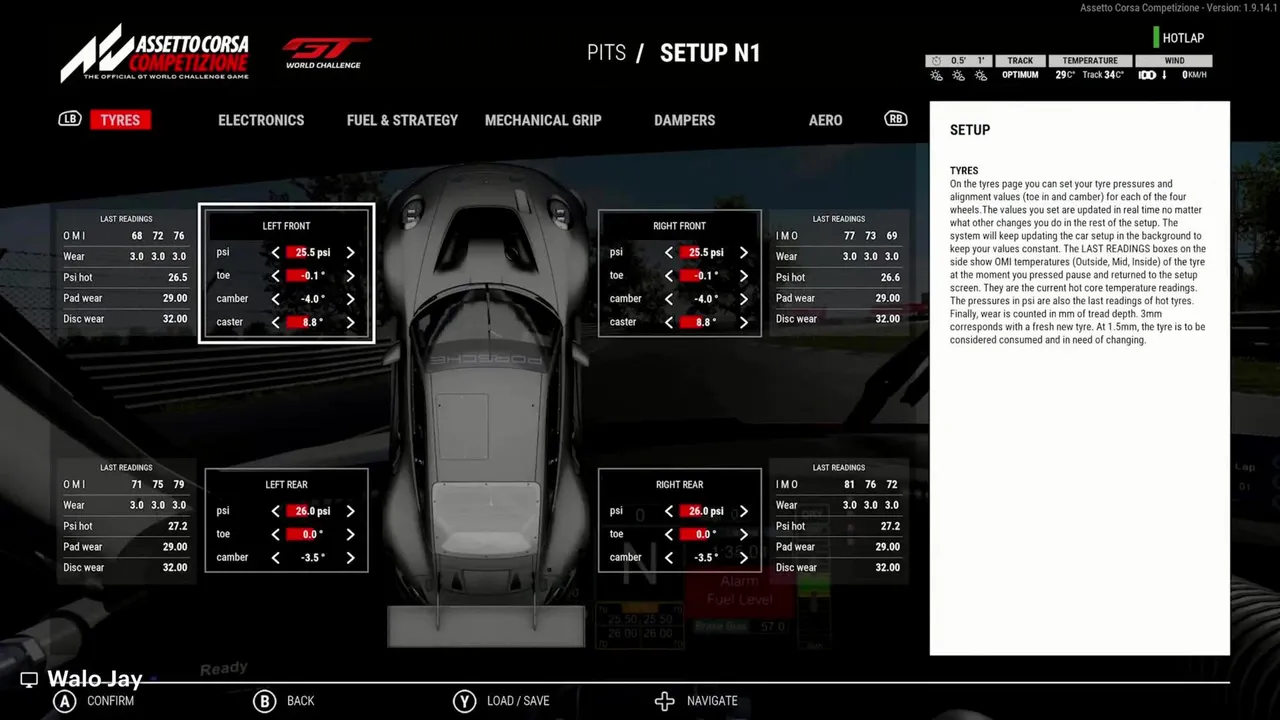Click the HOTLAP session indicator
The width and height of the screenshot is (1280, 720).
point(1180,38)
